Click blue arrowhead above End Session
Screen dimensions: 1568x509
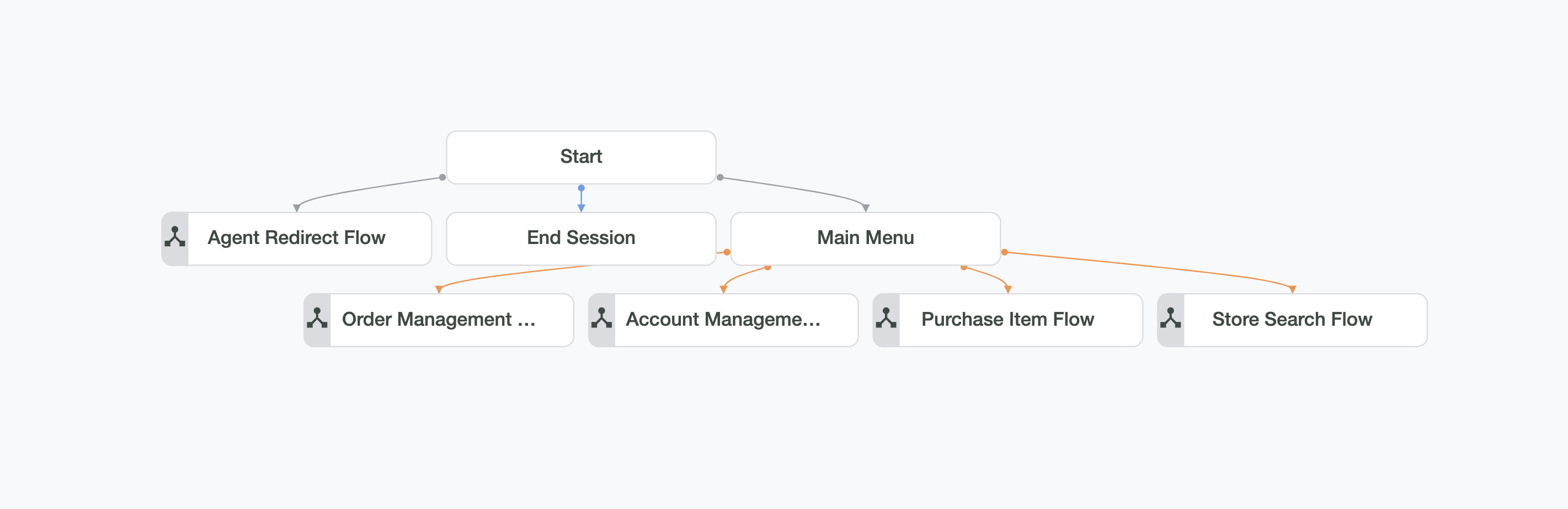[581, 208]
